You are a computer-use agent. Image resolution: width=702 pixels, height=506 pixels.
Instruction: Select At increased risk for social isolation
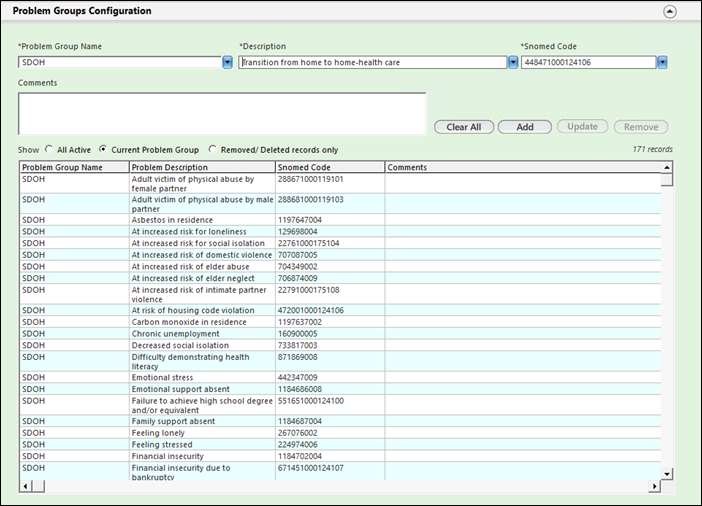tap(340, 243)
